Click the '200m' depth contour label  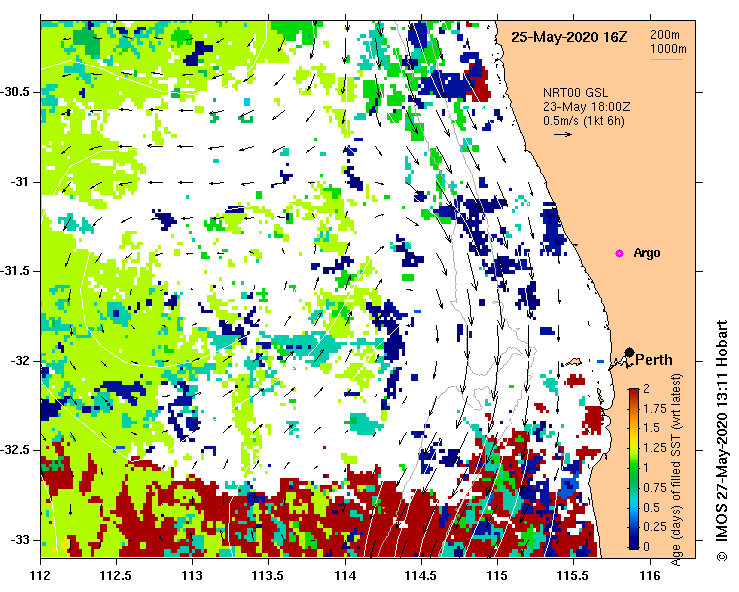[665, 35]
